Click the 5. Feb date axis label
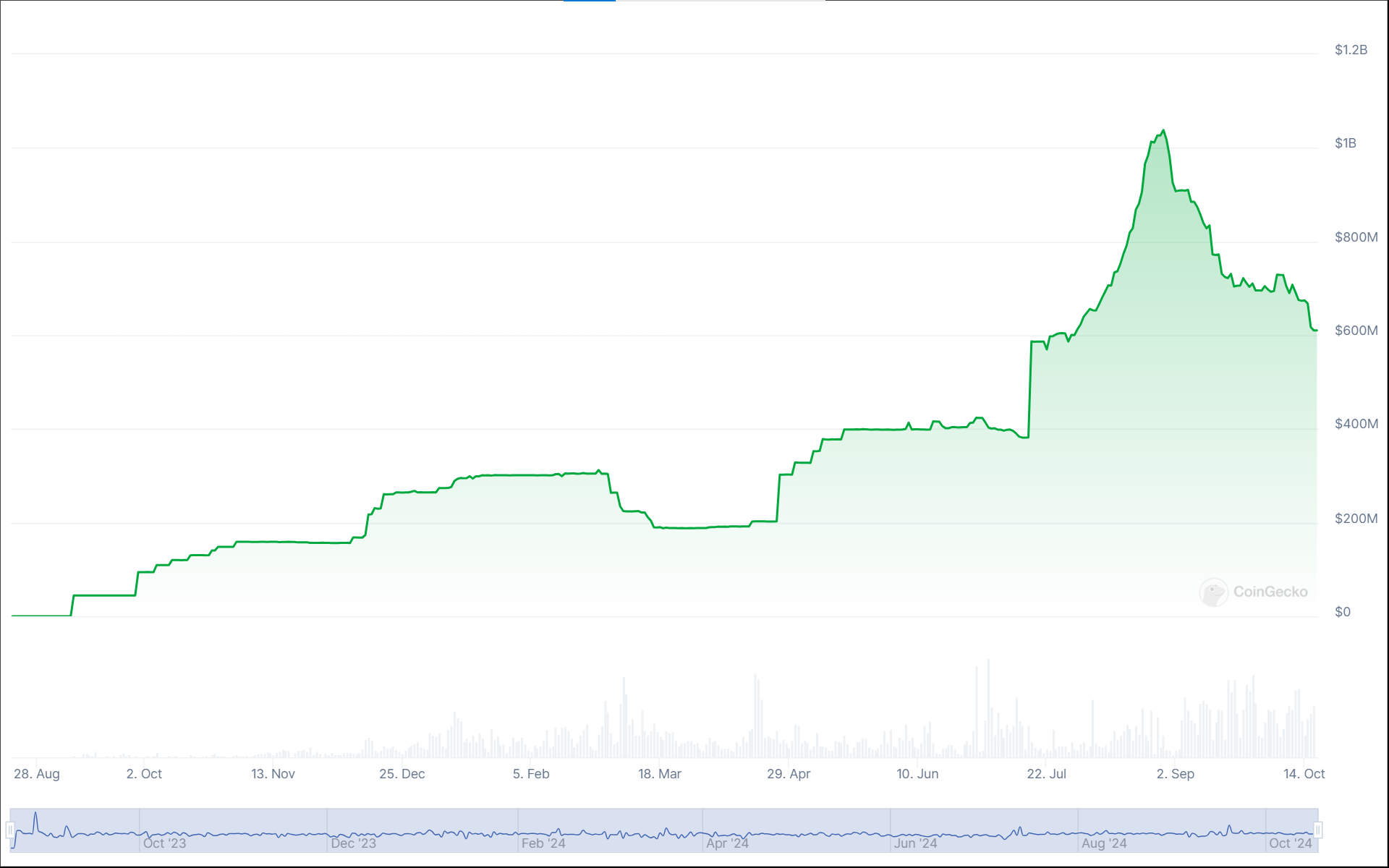Viewport: 1389px width, 868px height. tap(531, 773)
